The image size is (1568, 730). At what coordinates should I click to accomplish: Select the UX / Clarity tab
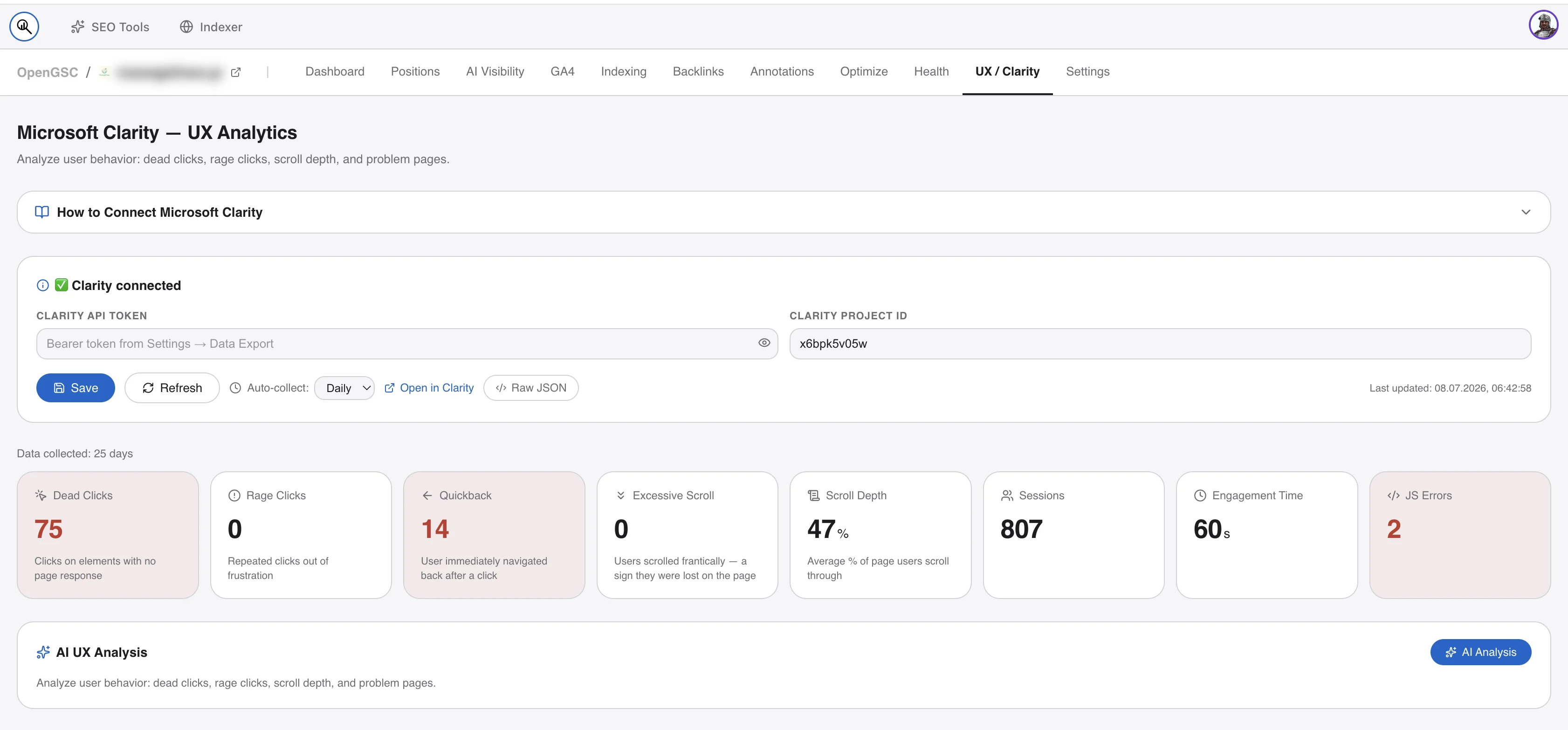1007,71
